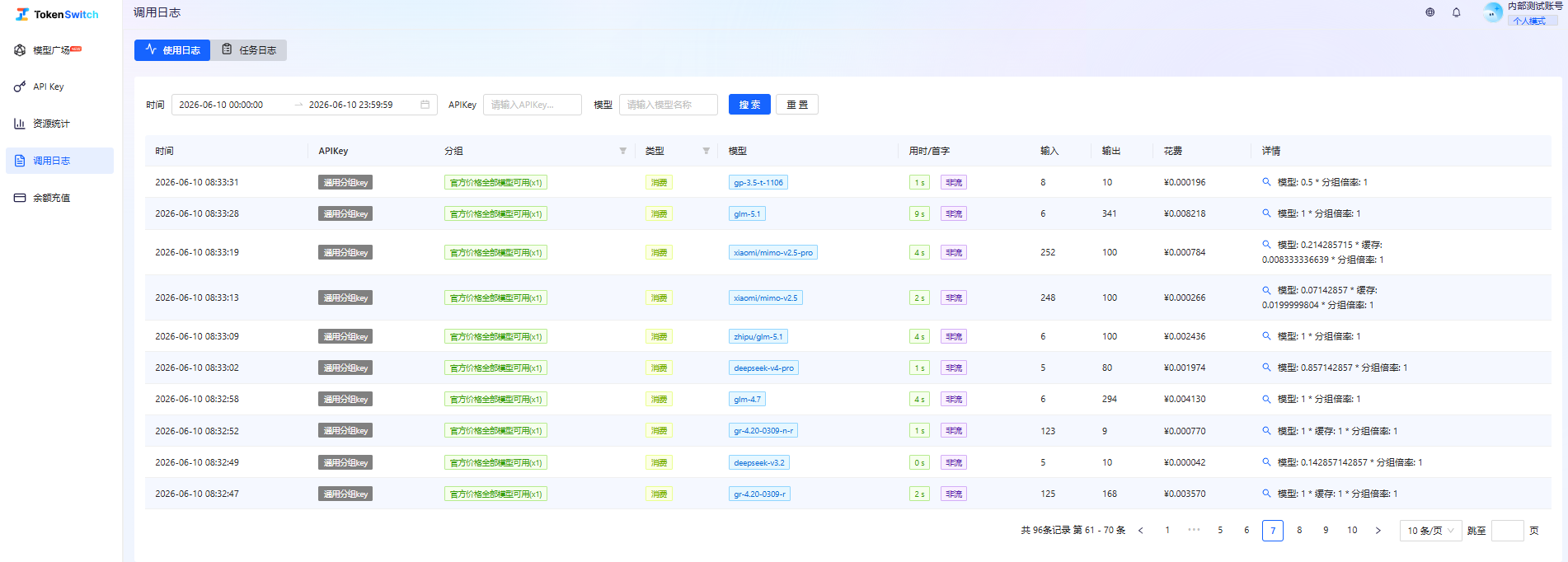Go to the next page arrow

click(x=1378, y=531)
